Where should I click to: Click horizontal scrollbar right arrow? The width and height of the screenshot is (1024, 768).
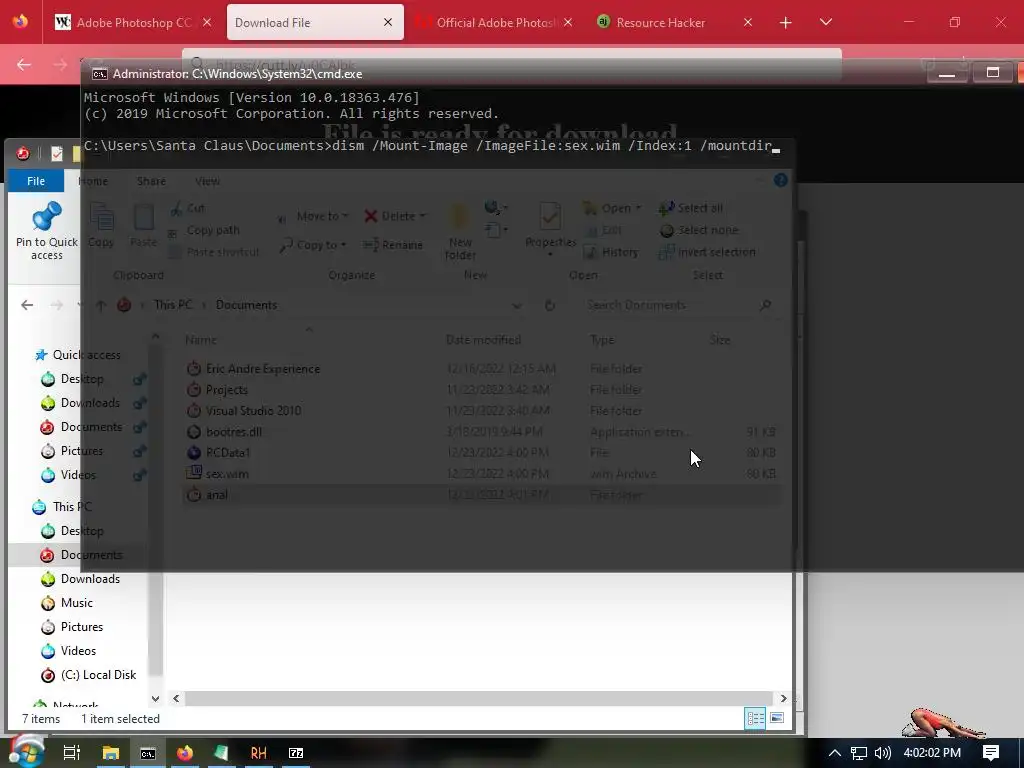783,698
